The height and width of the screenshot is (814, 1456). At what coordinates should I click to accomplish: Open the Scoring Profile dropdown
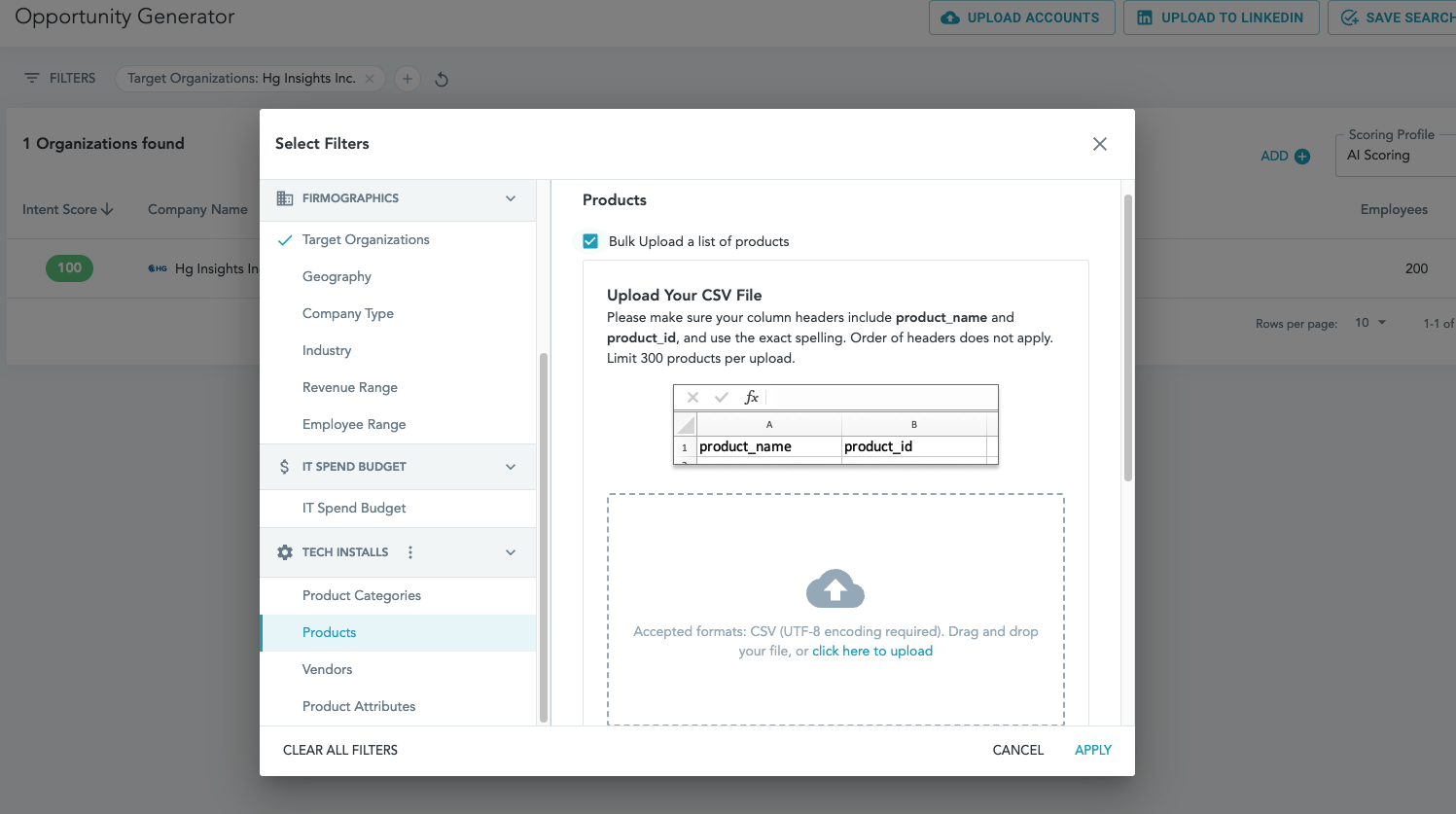point(1396,156)
